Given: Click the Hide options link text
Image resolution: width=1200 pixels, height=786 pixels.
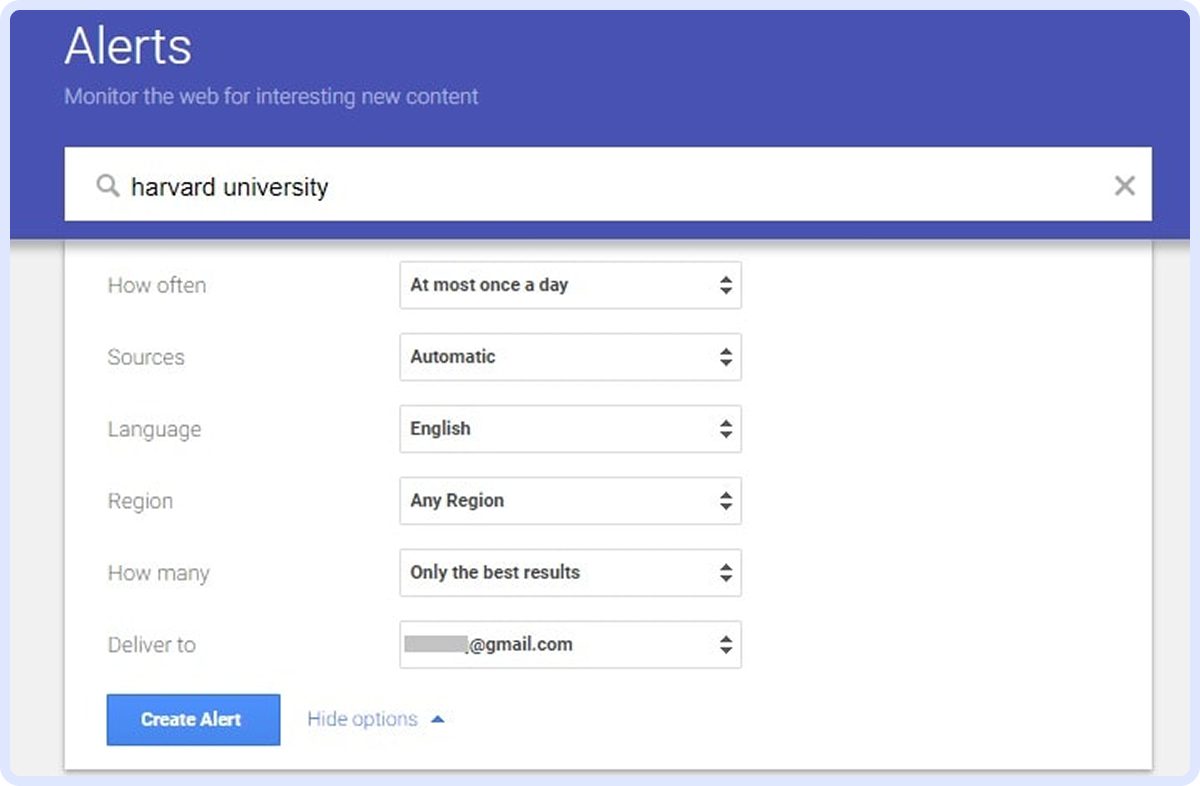Looking at the screenshot, I should click(362, 719).
